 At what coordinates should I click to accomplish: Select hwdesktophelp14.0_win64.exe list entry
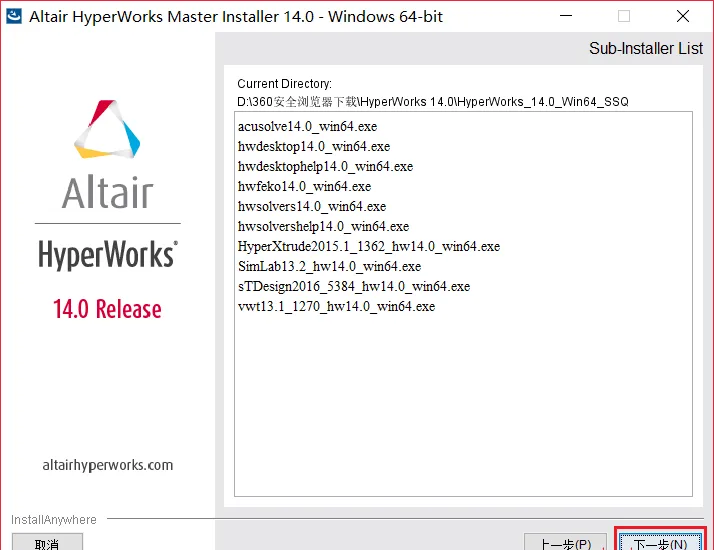325,166
